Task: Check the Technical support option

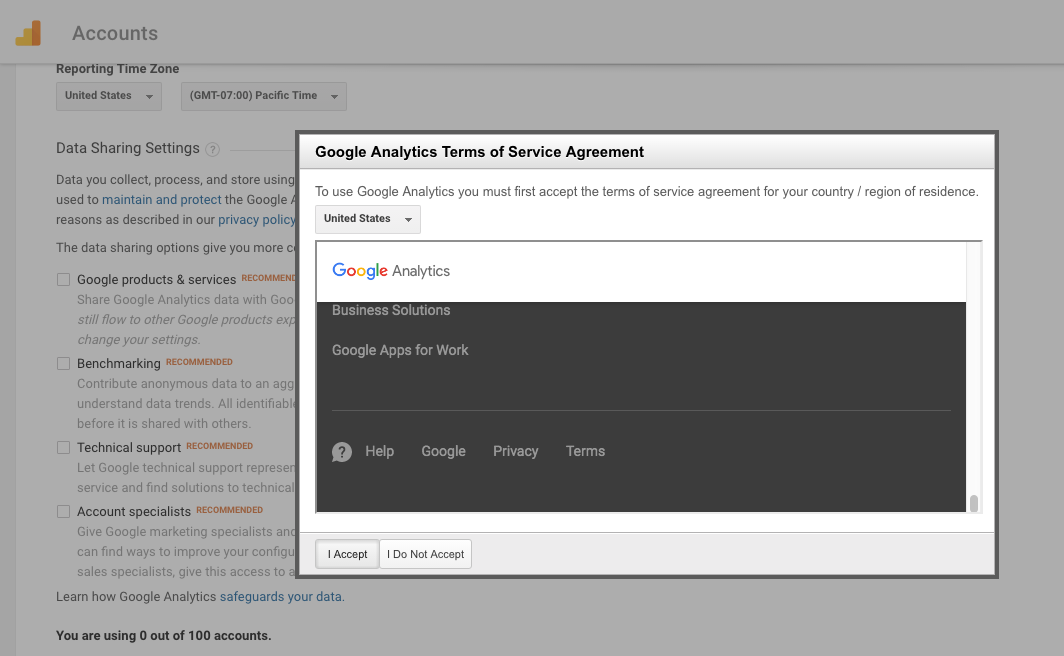Action: click(64, 448)
